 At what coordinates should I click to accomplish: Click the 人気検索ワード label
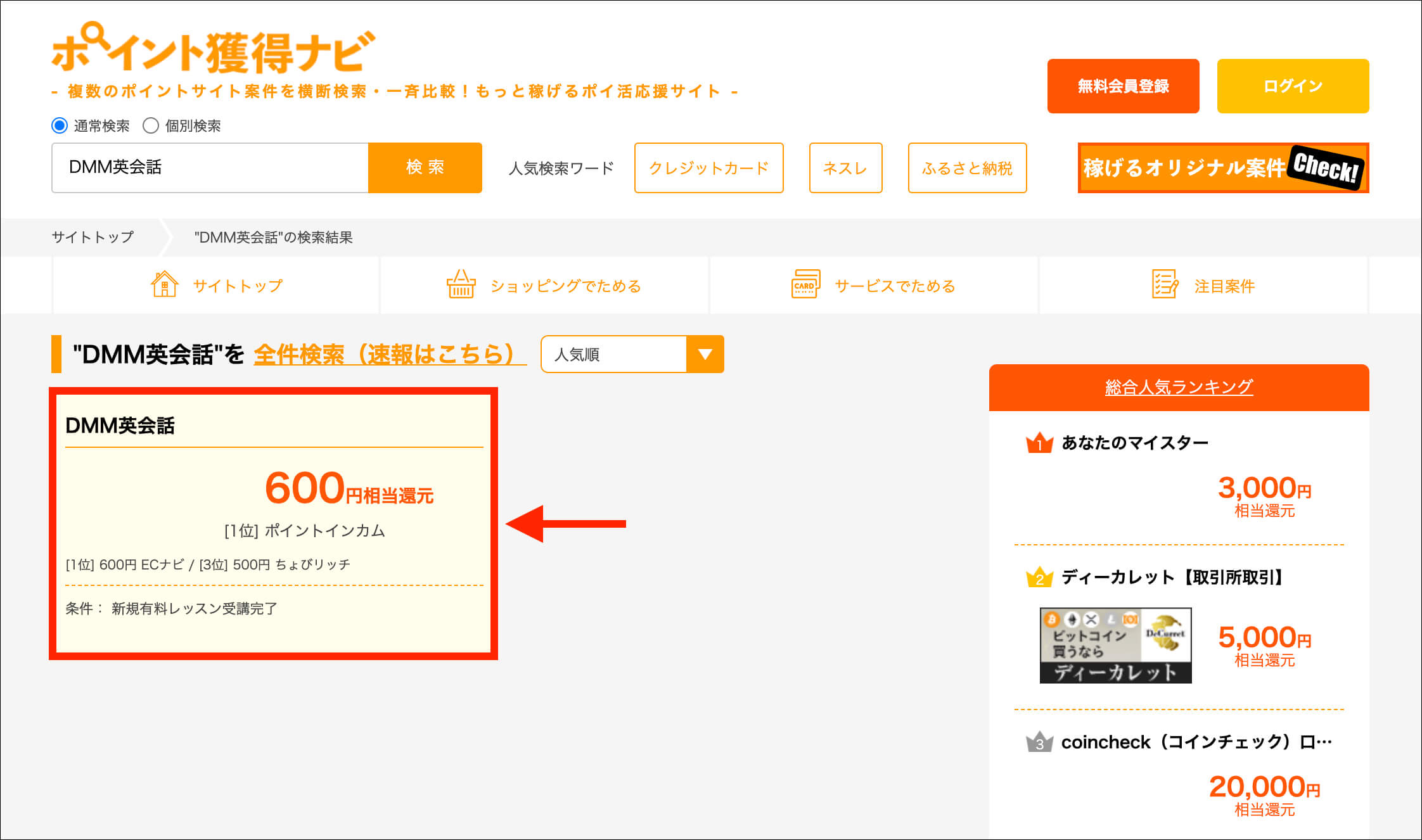point(561,168)
